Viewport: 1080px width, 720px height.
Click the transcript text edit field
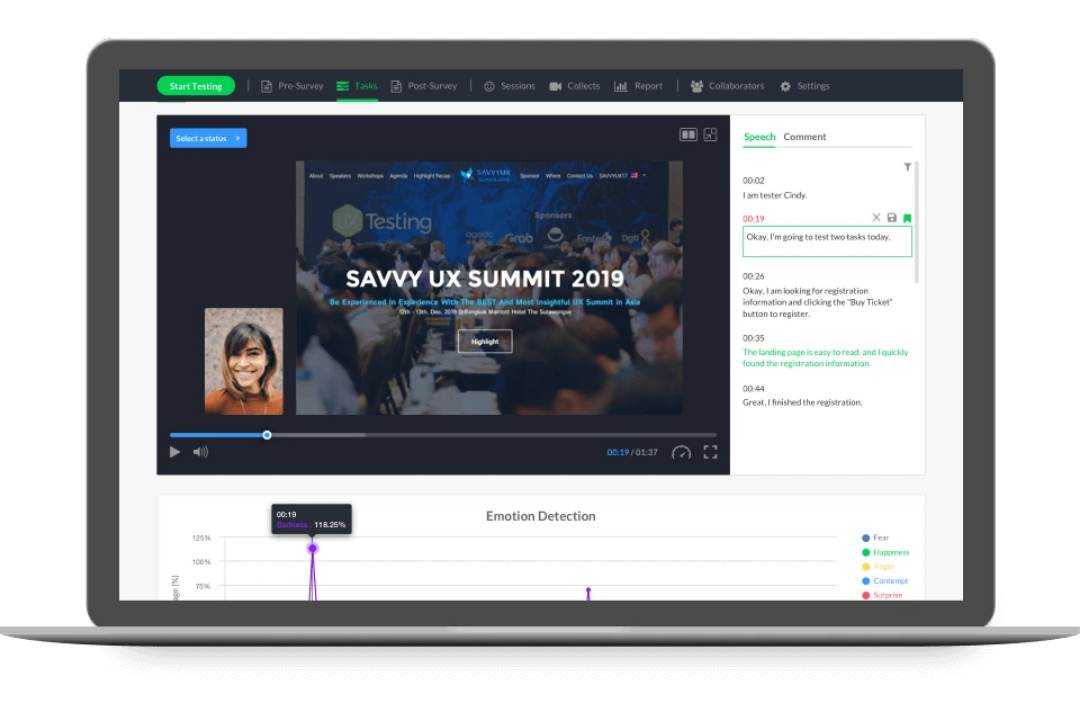(827, 242)
